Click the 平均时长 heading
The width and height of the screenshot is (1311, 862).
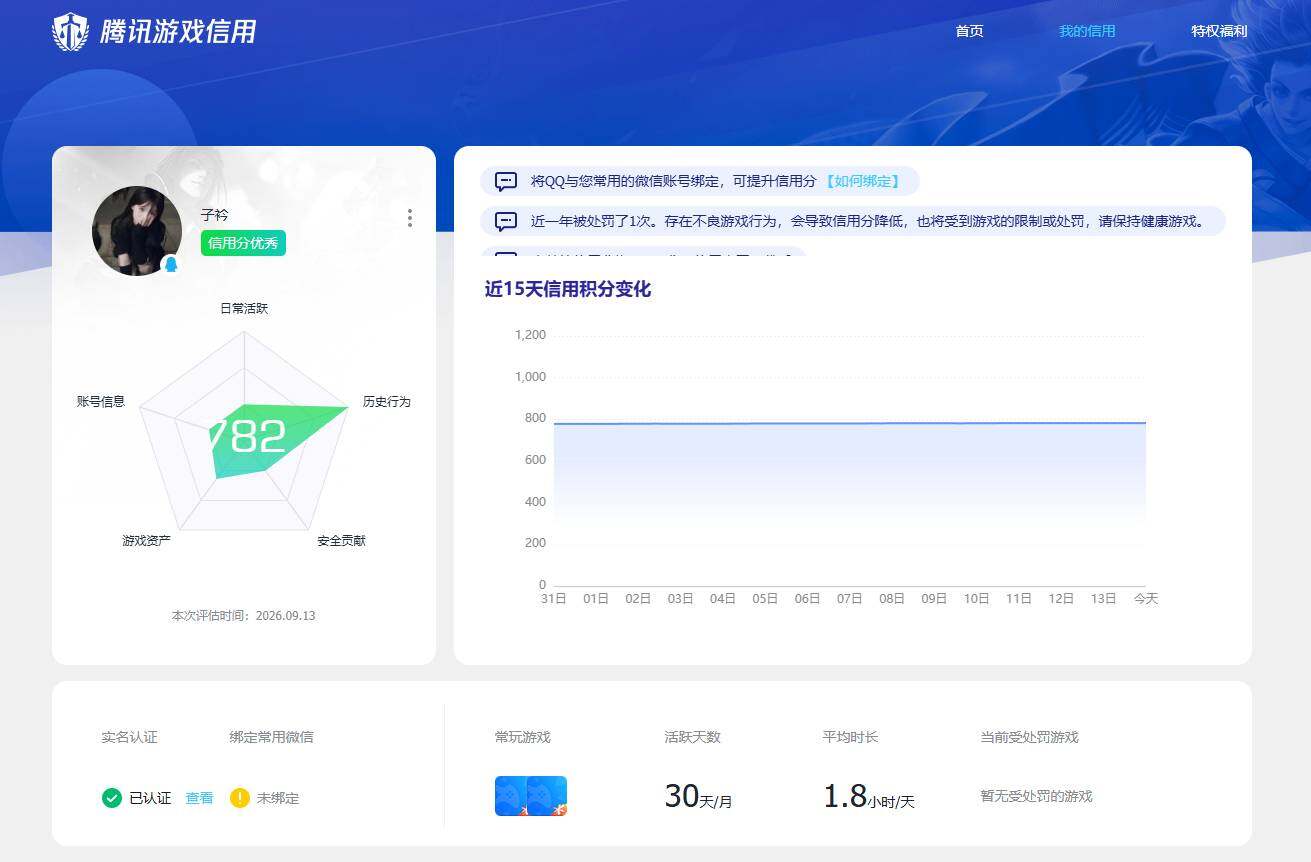click(x=850, y=737)
